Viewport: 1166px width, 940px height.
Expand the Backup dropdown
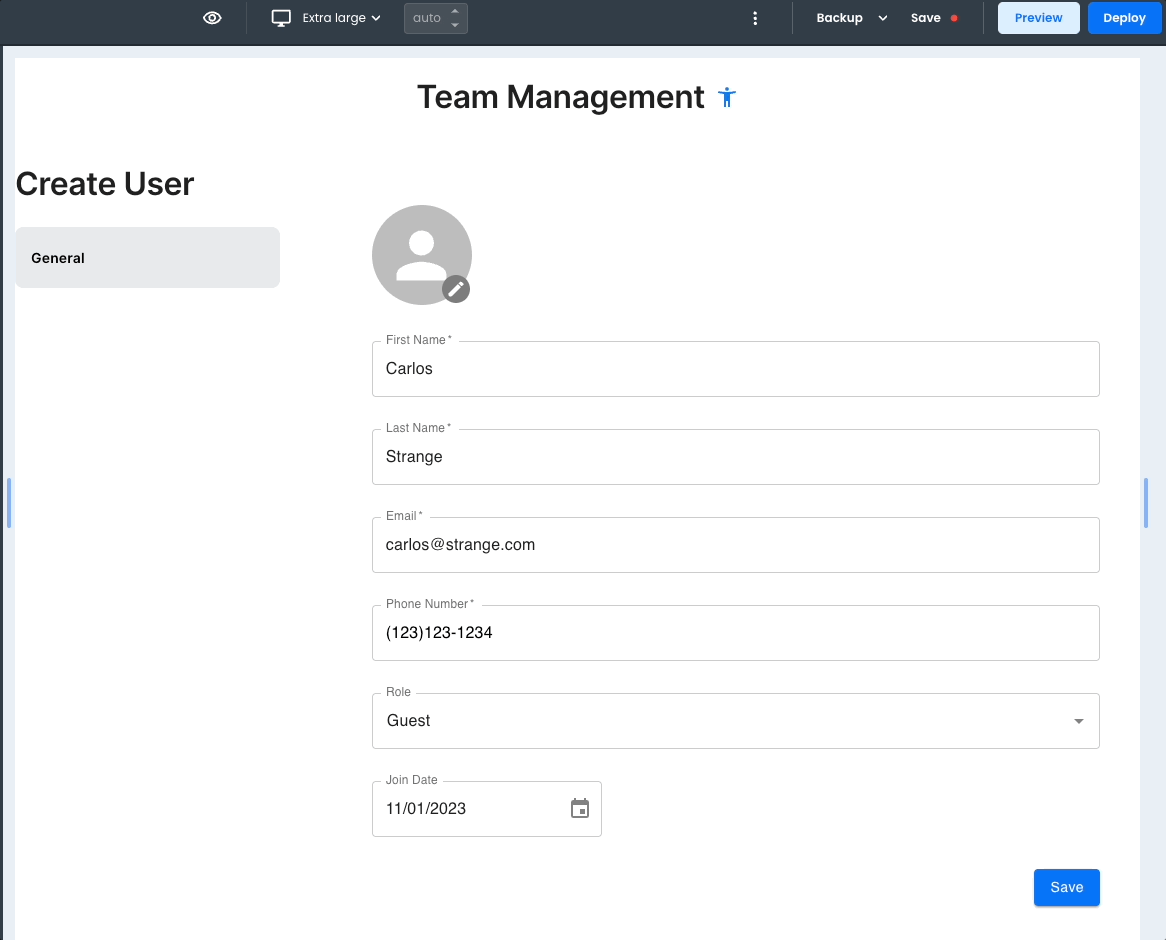click(x=851, y=18)
